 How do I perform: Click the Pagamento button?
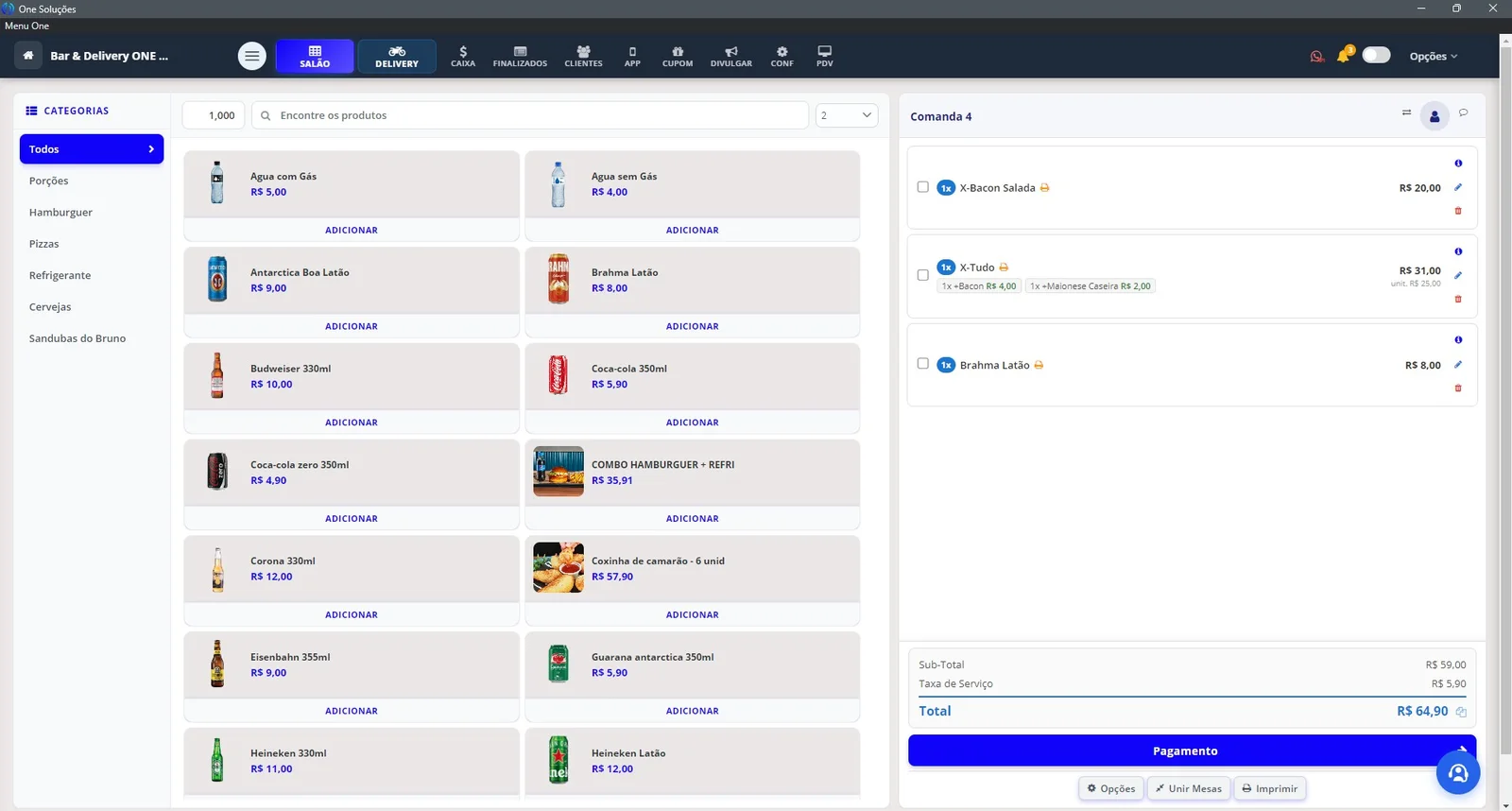(1192, 751)
